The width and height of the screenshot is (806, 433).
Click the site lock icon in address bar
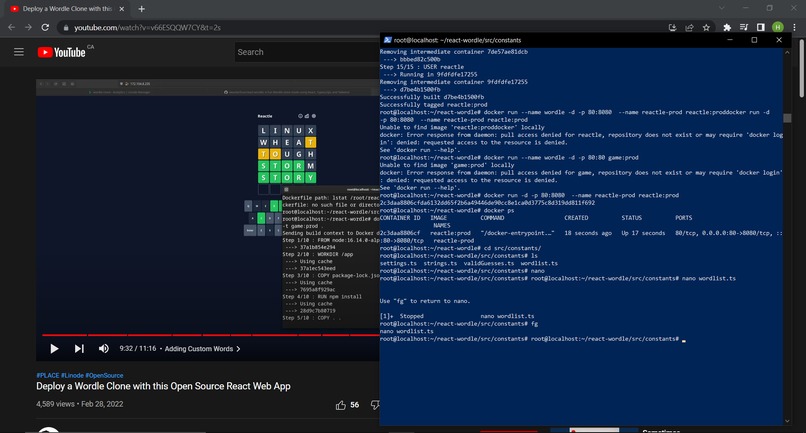pyautogui.click(x=66, y=28)
